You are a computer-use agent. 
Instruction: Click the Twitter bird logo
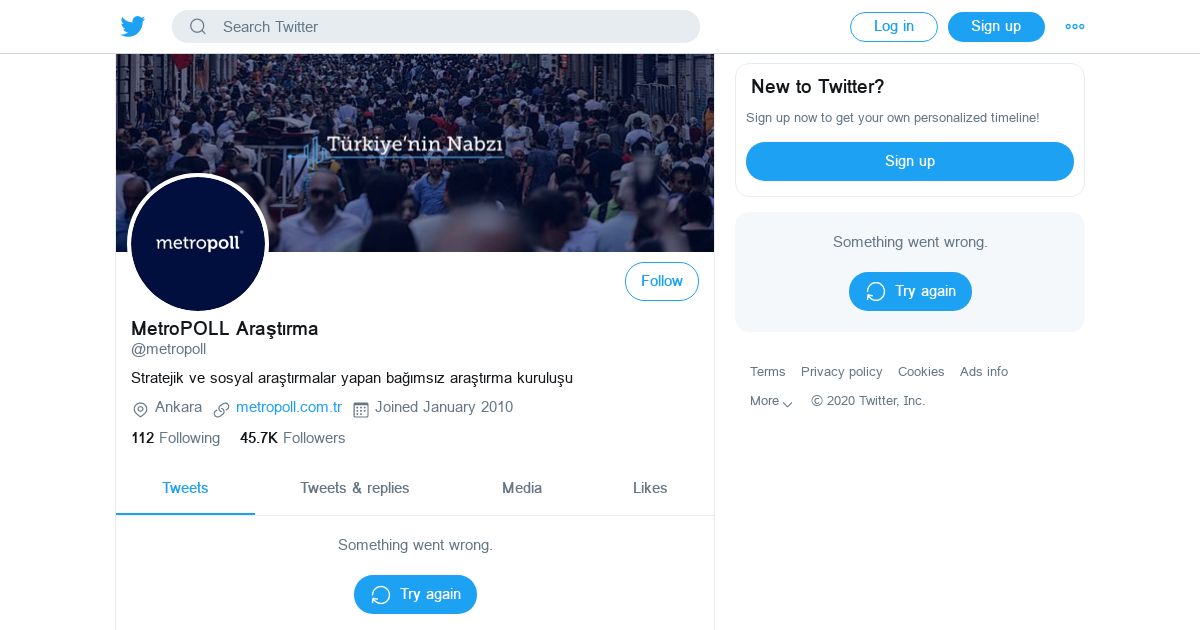(x=133, y=27)
